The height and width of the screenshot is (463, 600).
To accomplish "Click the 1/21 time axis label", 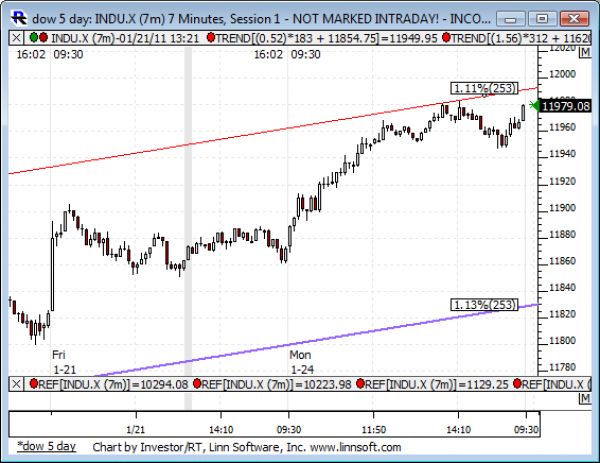I will 135,429.
